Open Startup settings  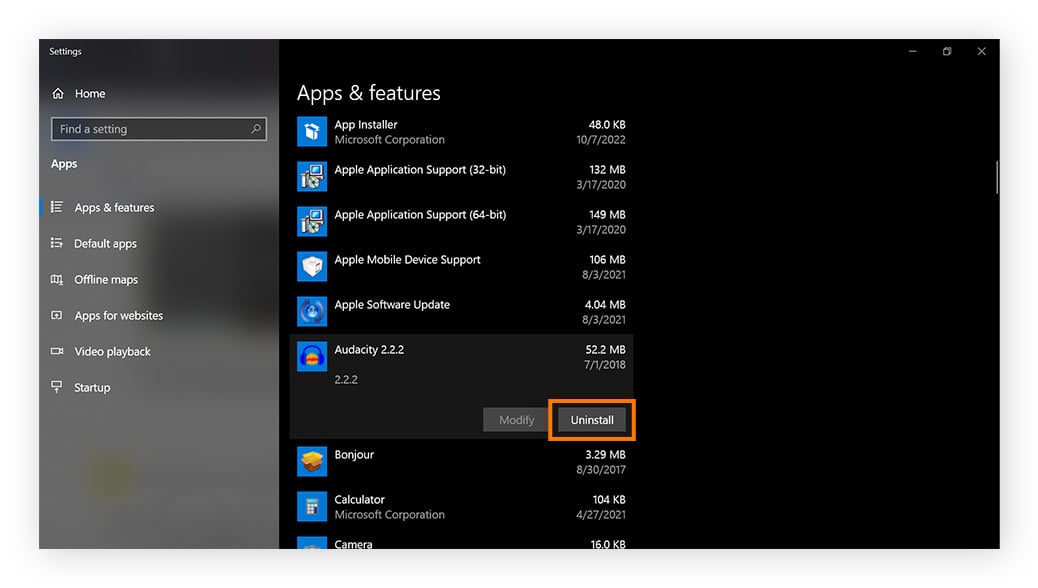pos(90,387)
